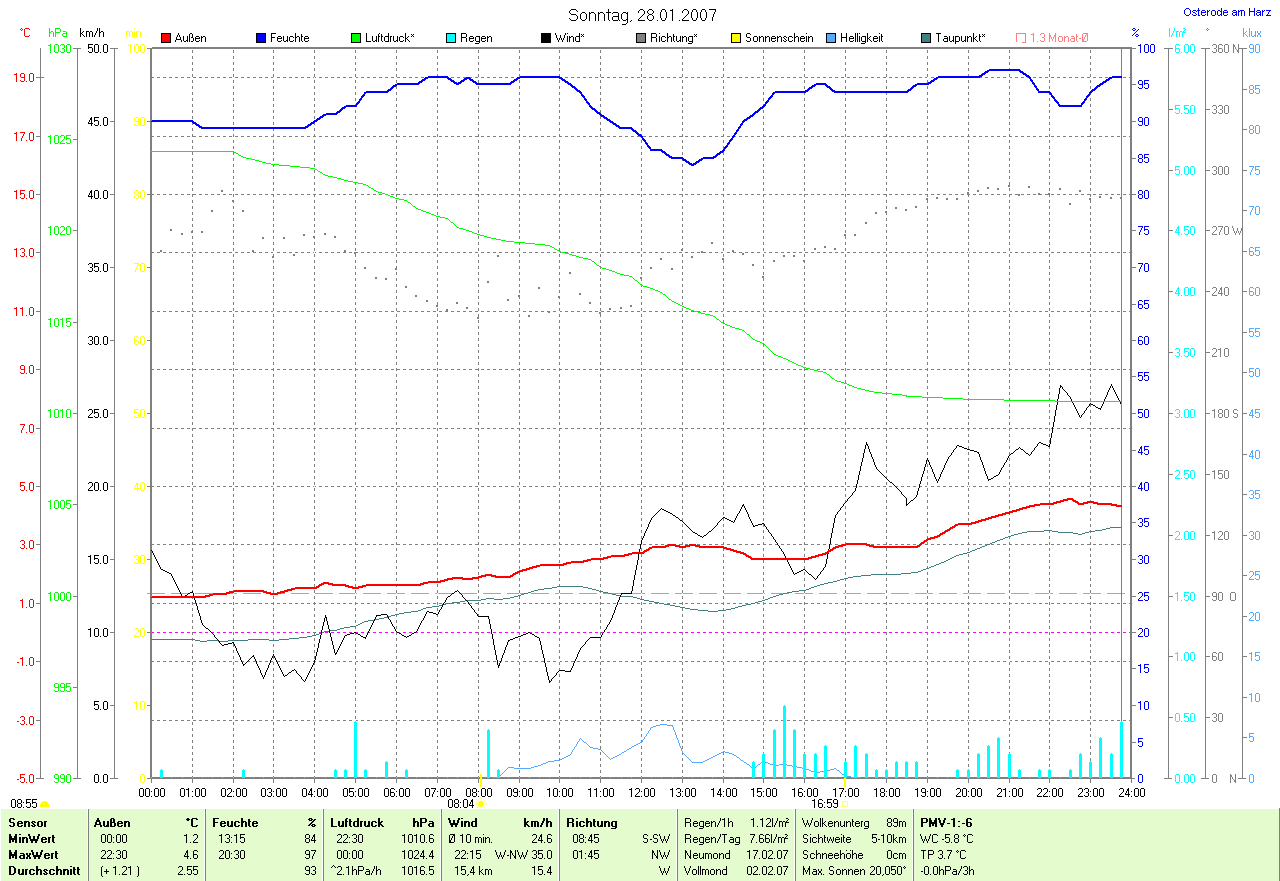Click the sun icon beside 08:55

click(45, 803)
